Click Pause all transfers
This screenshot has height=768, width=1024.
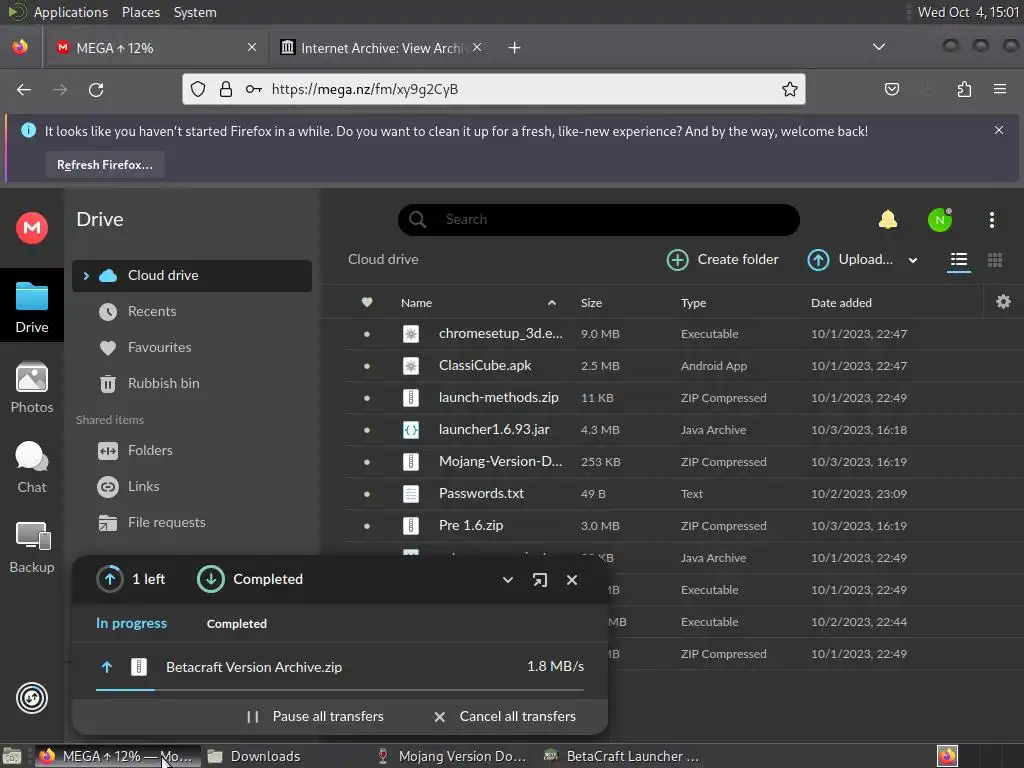315,716
